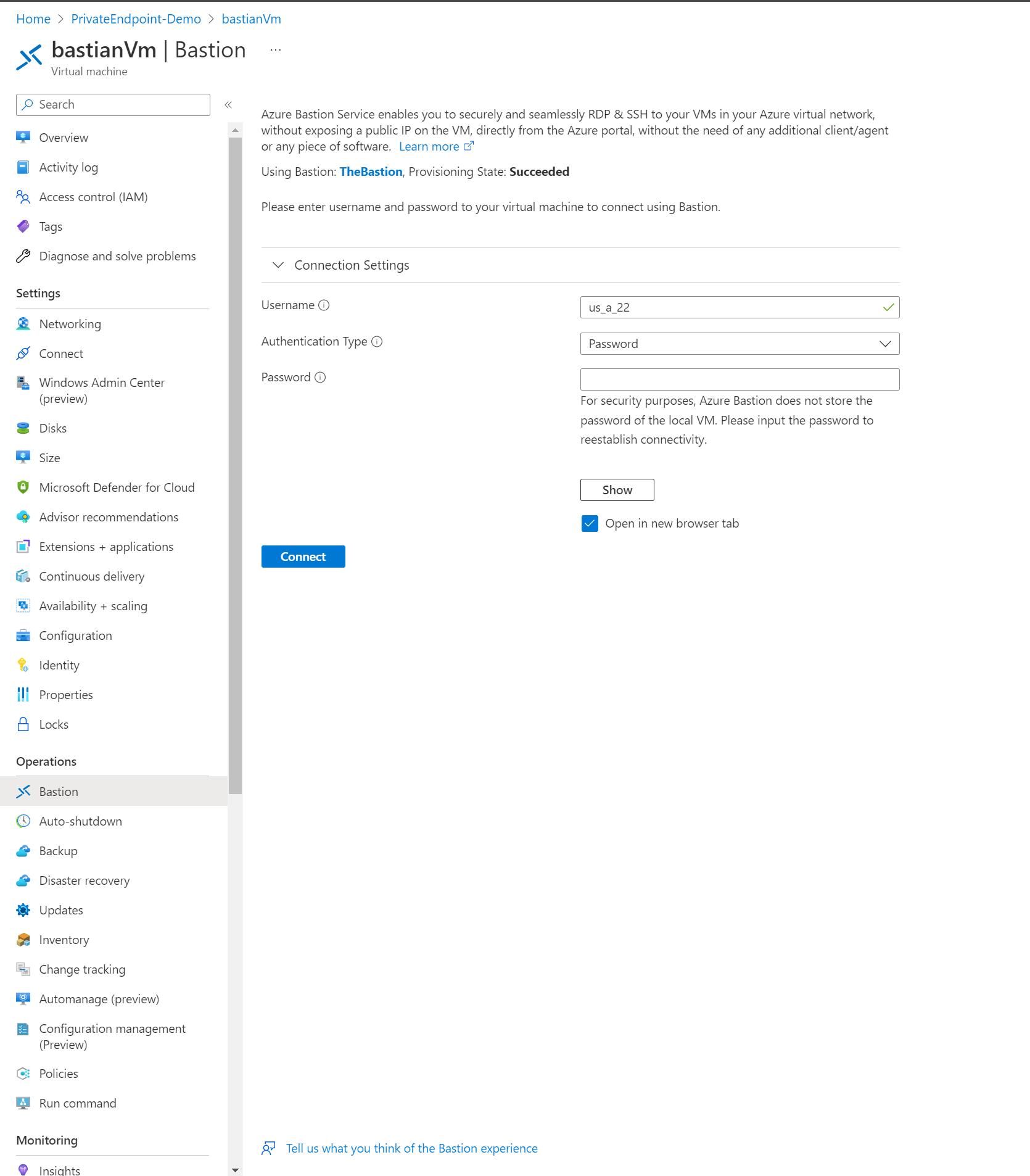Collapse the Connection Settings section
Screen dimensions: 1030x1176
point(278,265)
